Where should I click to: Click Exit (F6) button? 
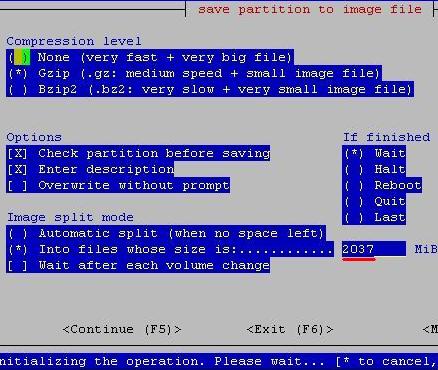[290, 329]
